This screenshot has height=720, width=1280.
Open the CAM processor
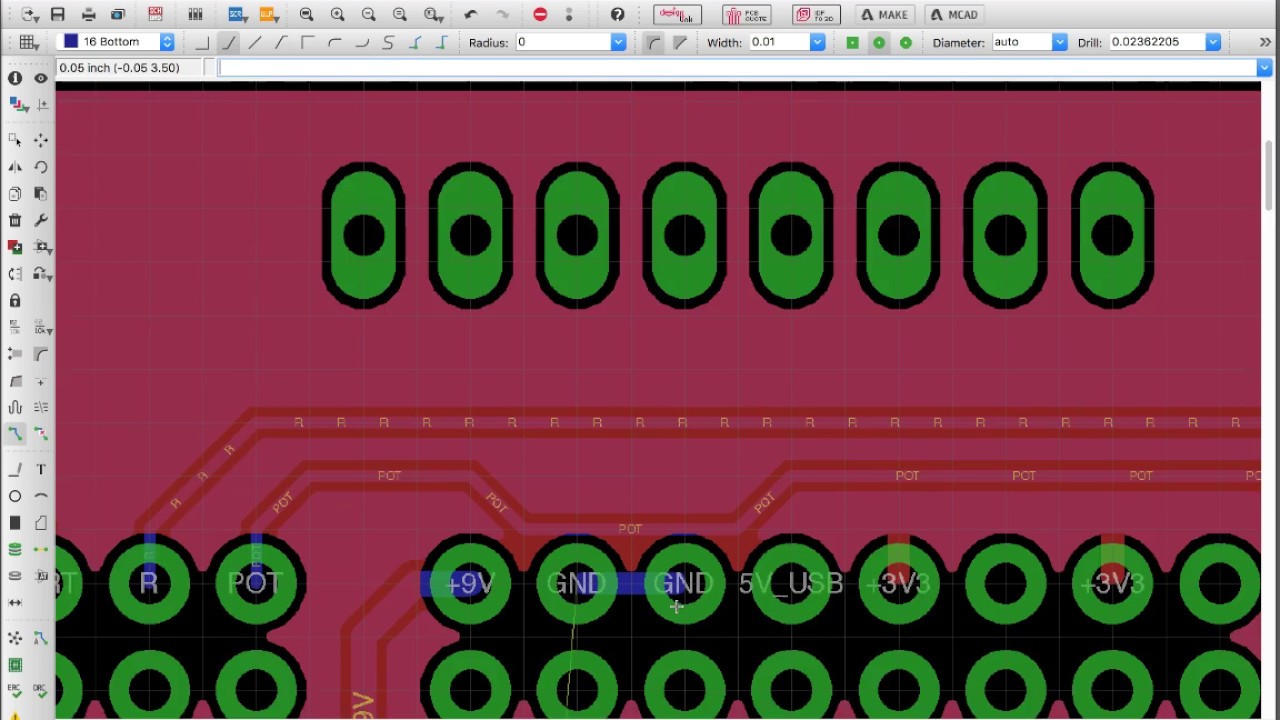[118, 15]
